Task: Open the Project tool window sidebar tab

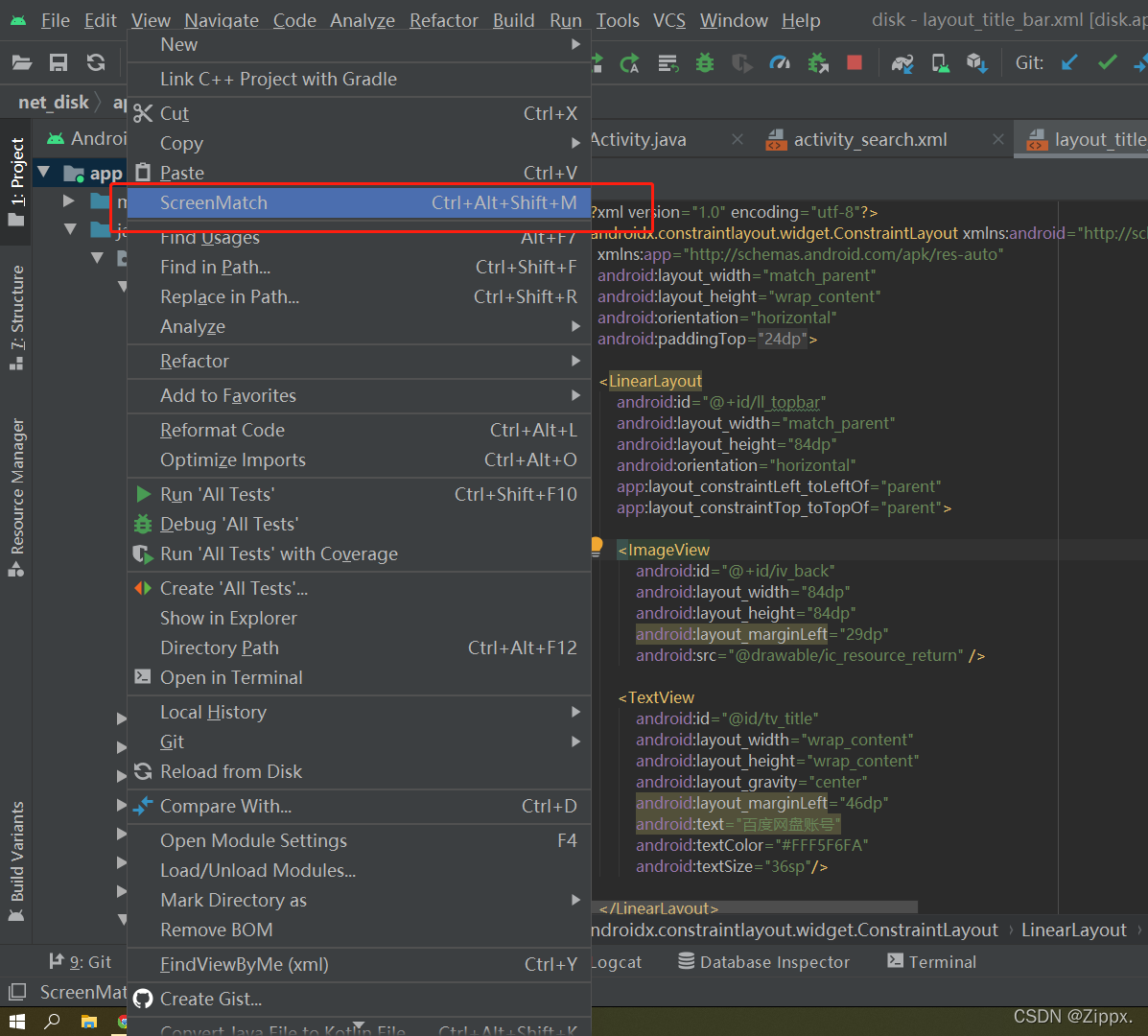Action: pos(17,180)
